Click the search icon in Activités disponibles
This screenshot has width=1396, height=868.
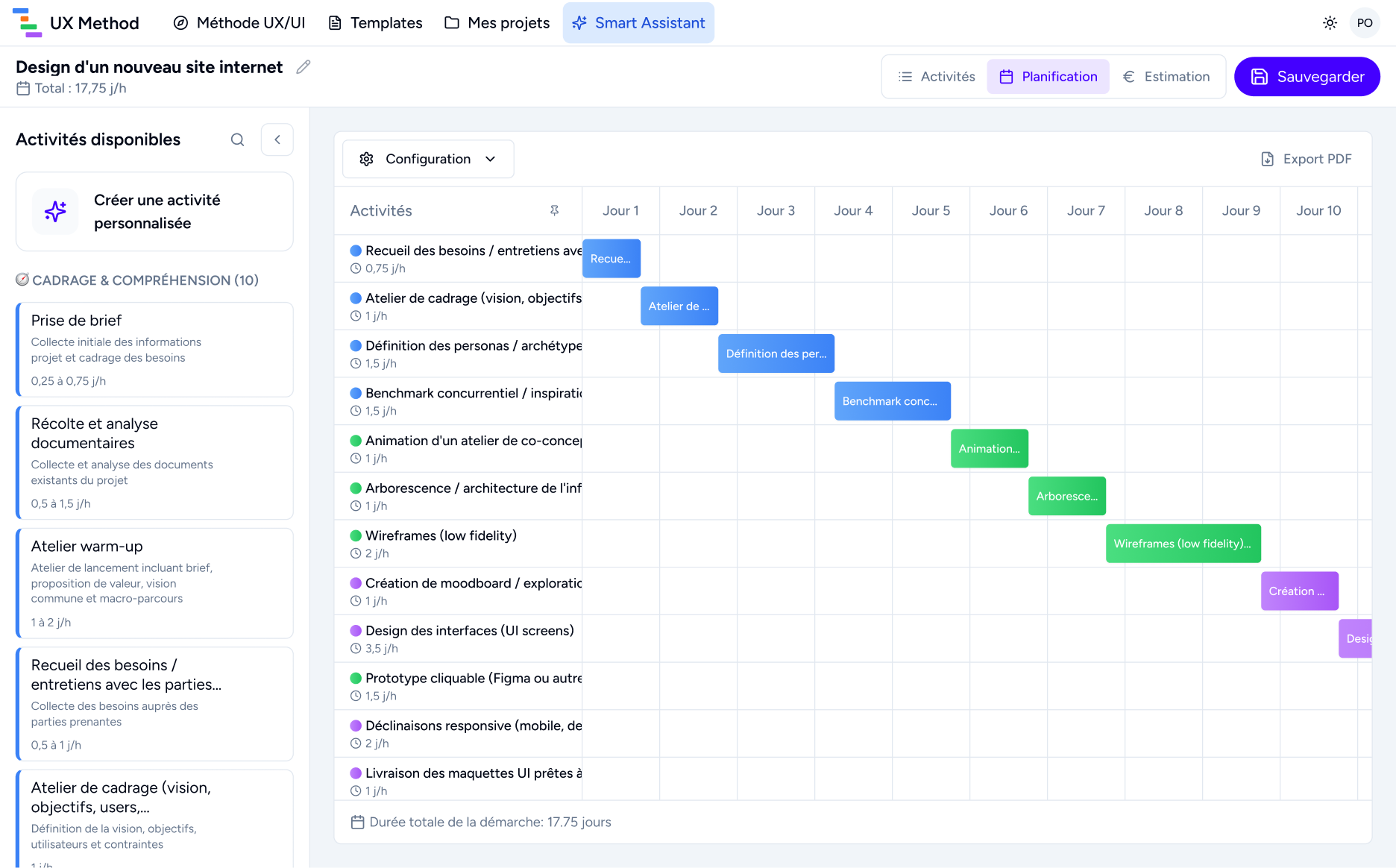237,139
